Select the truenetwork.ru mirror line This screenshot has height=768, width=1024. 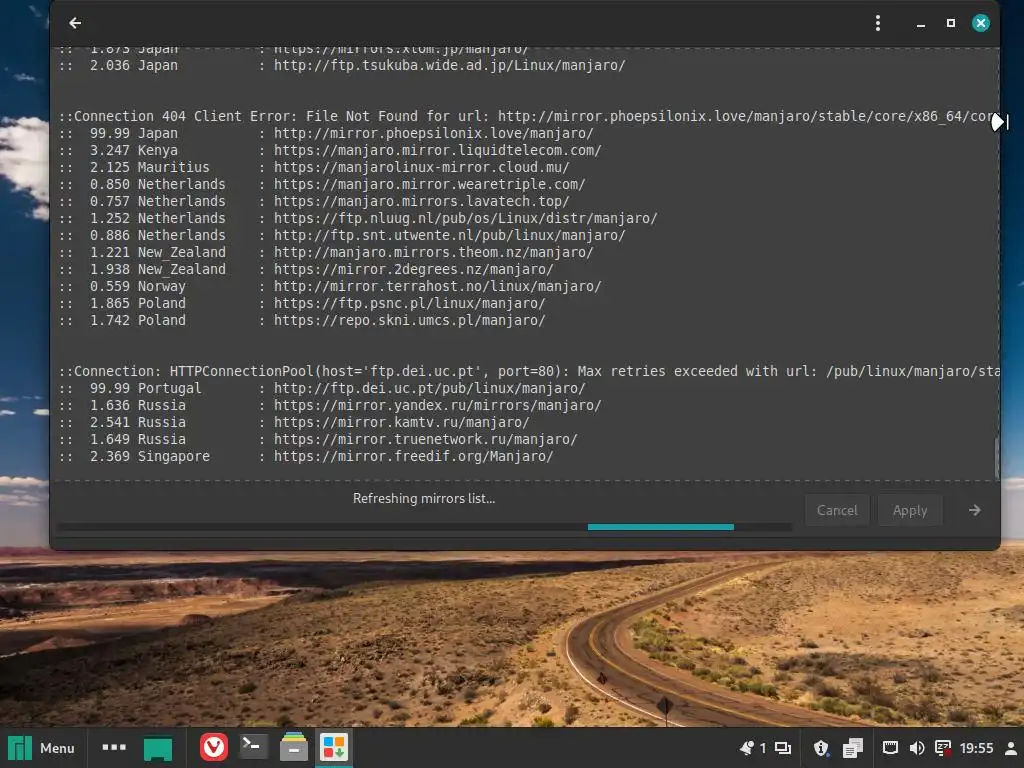pos(319,439)
